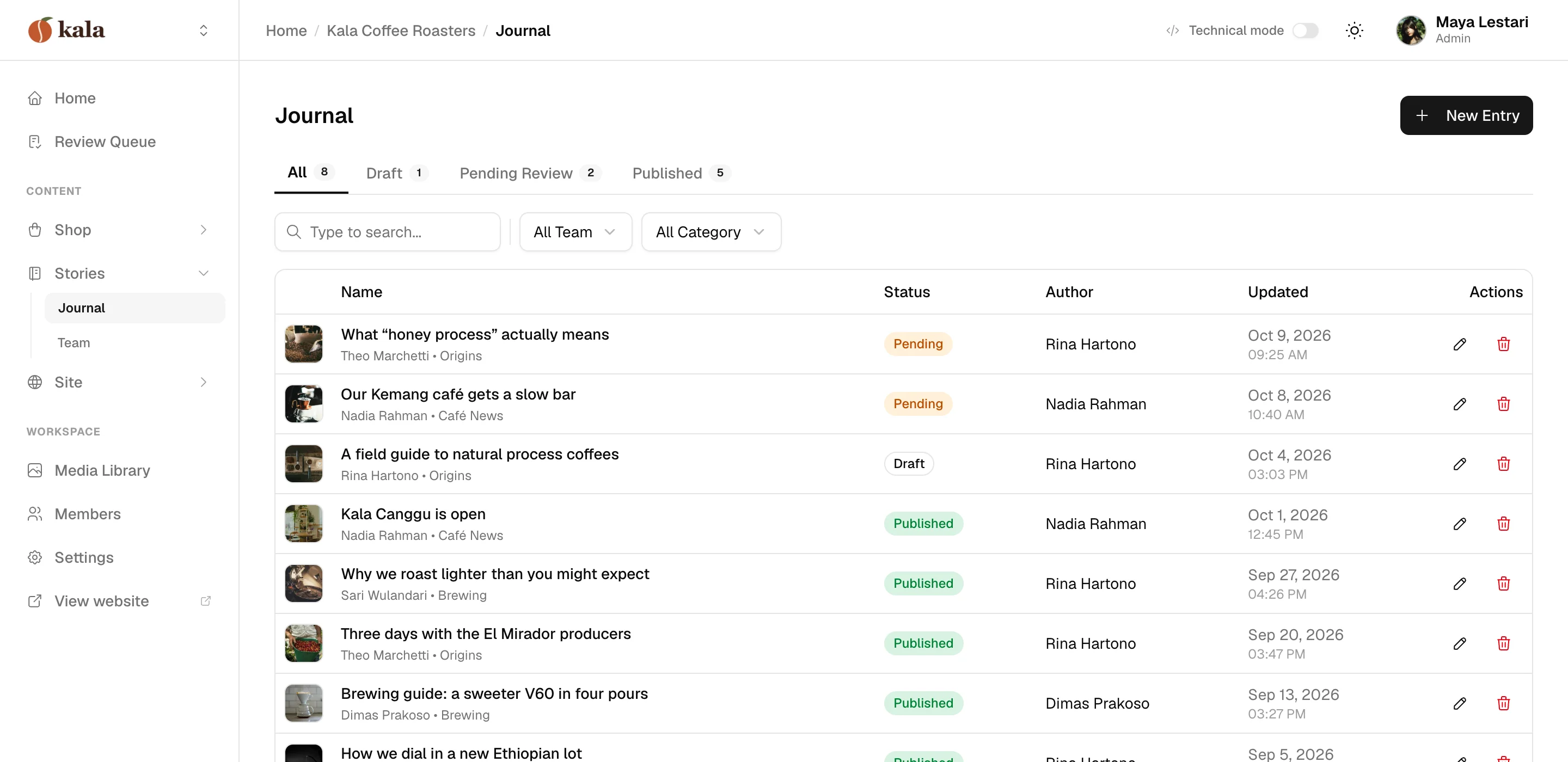Edit the natural process coffees draft
The image size is (1568, 762).
coord(1459,464)
